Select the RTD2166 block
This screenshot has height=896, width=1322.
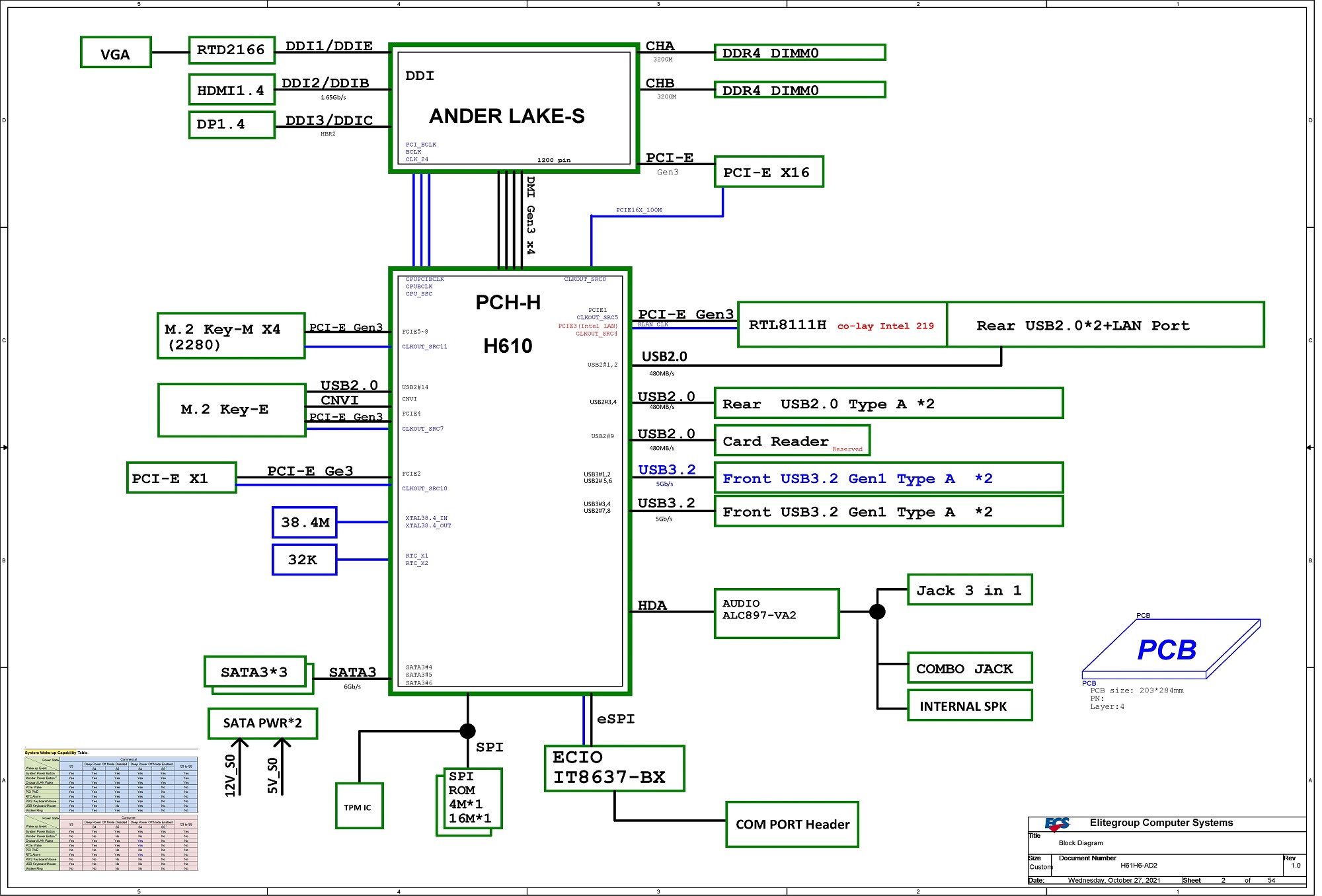(x=231, y=50)
